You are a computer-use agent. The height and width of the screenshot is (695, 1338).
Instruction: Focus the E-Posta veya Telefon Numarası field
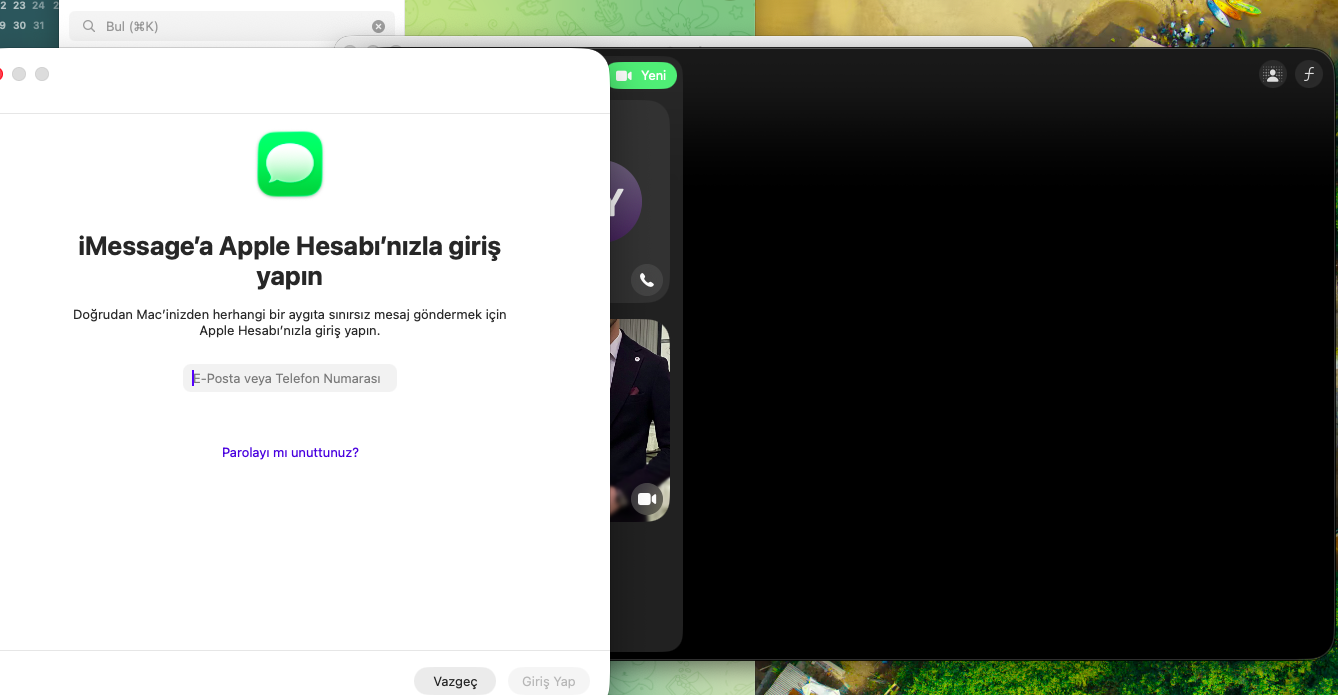(290, 378)
